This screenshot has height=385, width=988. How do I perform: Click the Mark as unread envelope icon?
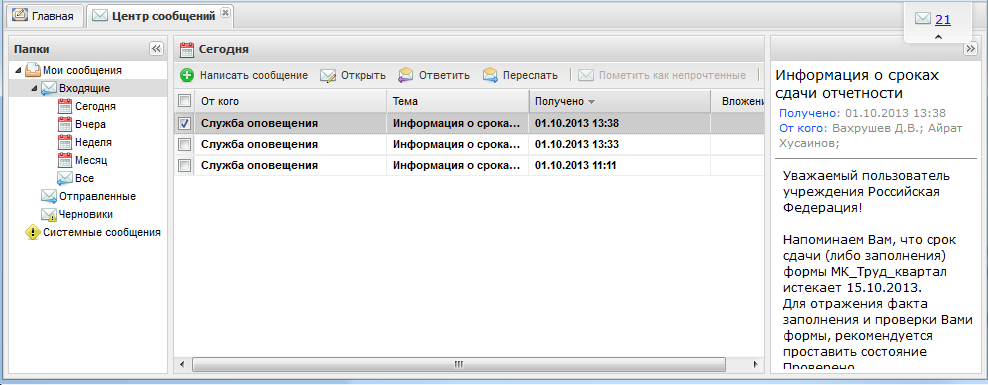tap(586, 76)
